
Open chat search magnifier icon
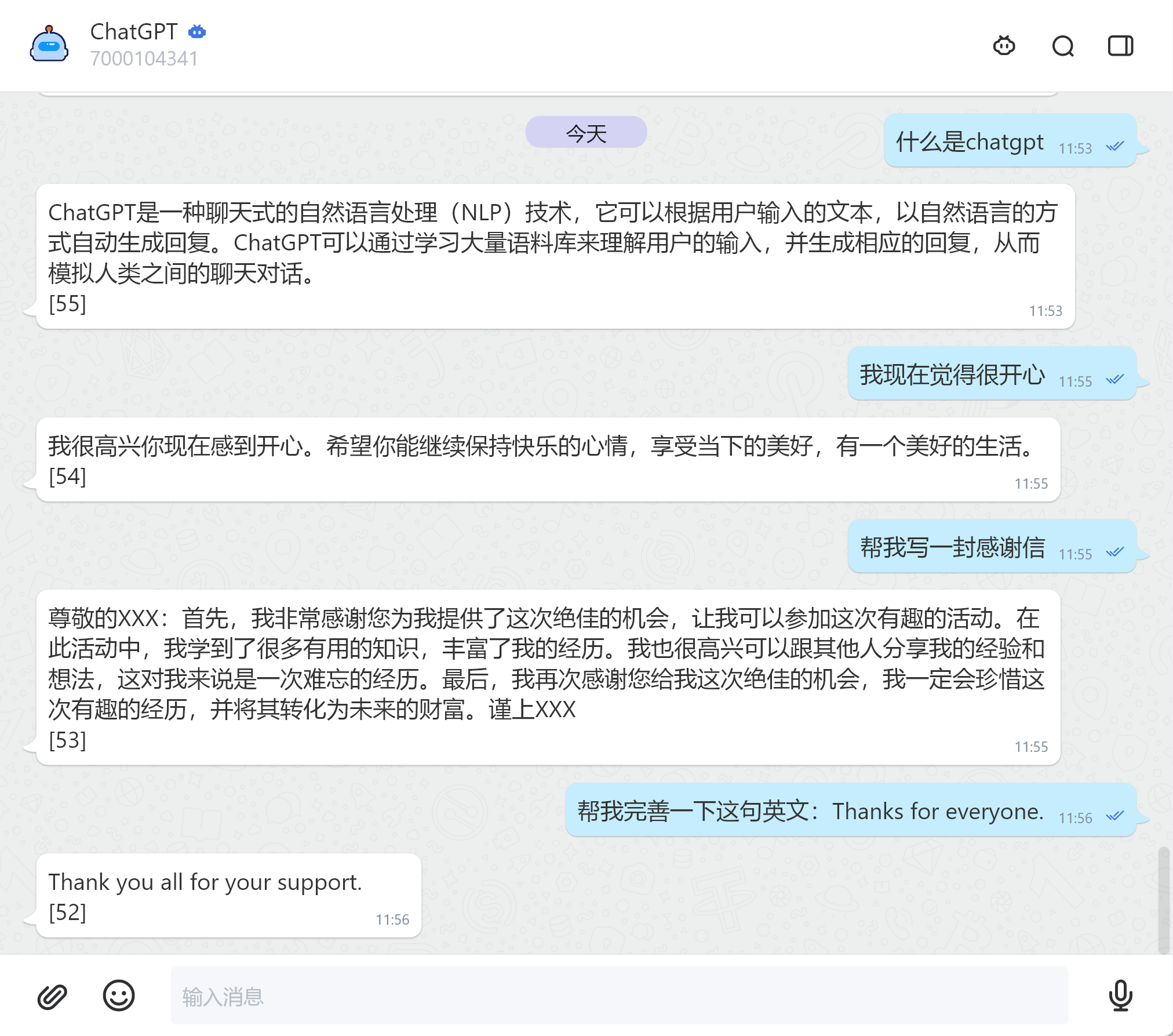pyautogui.click(x=1062, y=45)
